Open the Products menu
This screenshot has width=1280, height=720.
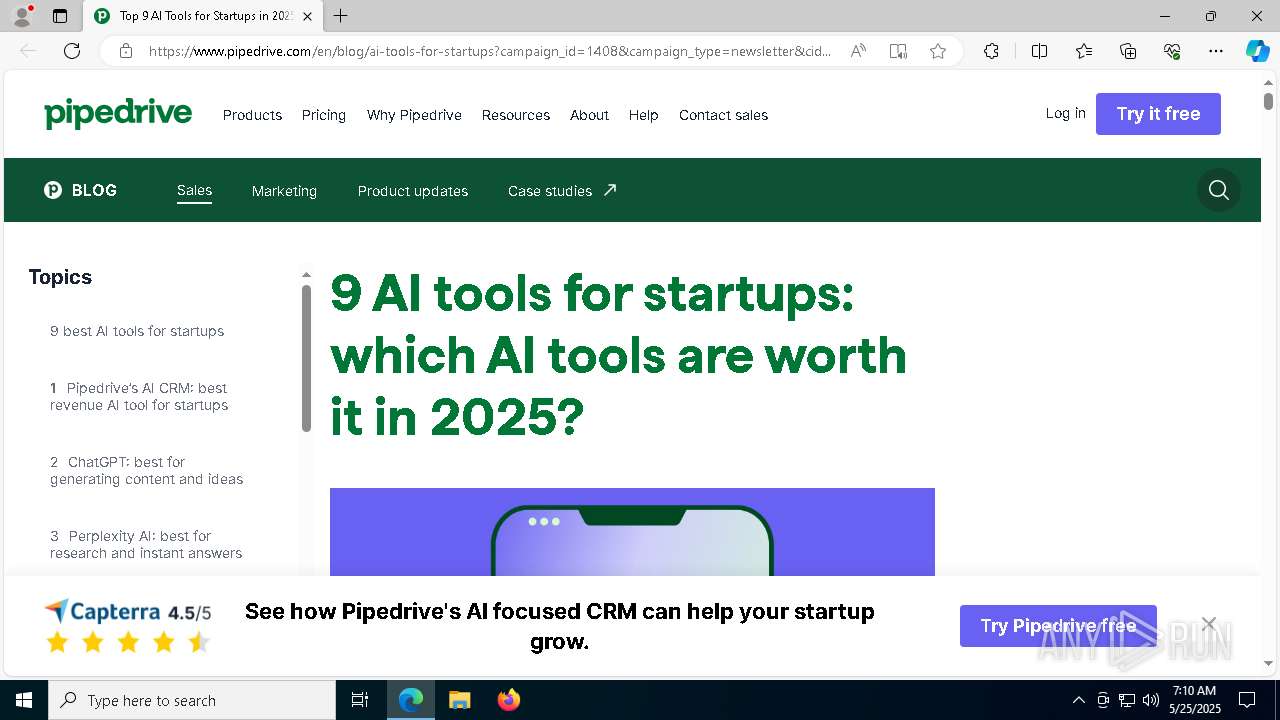point(252,115)
